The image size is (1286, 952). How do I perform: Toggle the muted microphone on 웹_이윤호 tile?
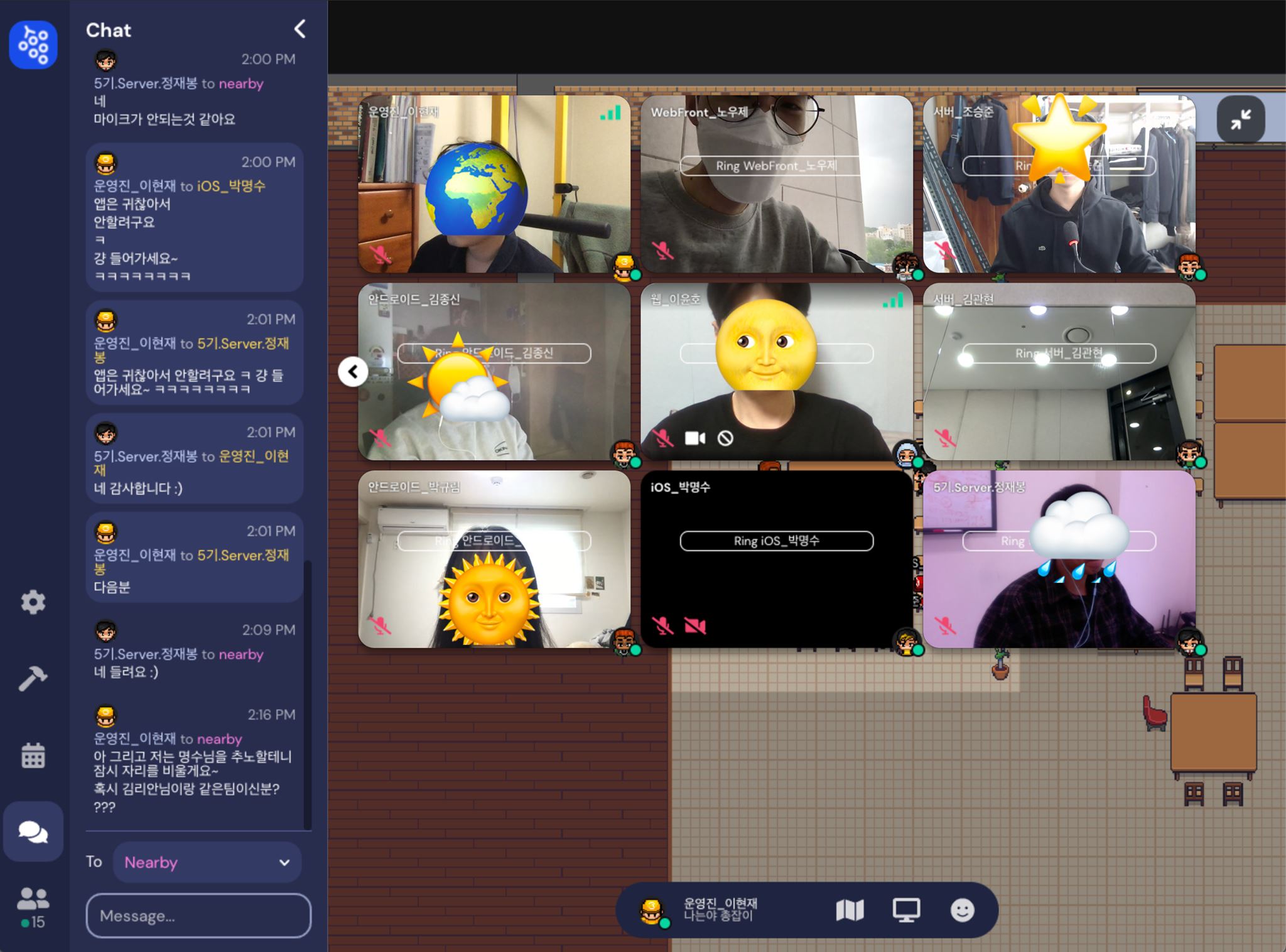662,438
